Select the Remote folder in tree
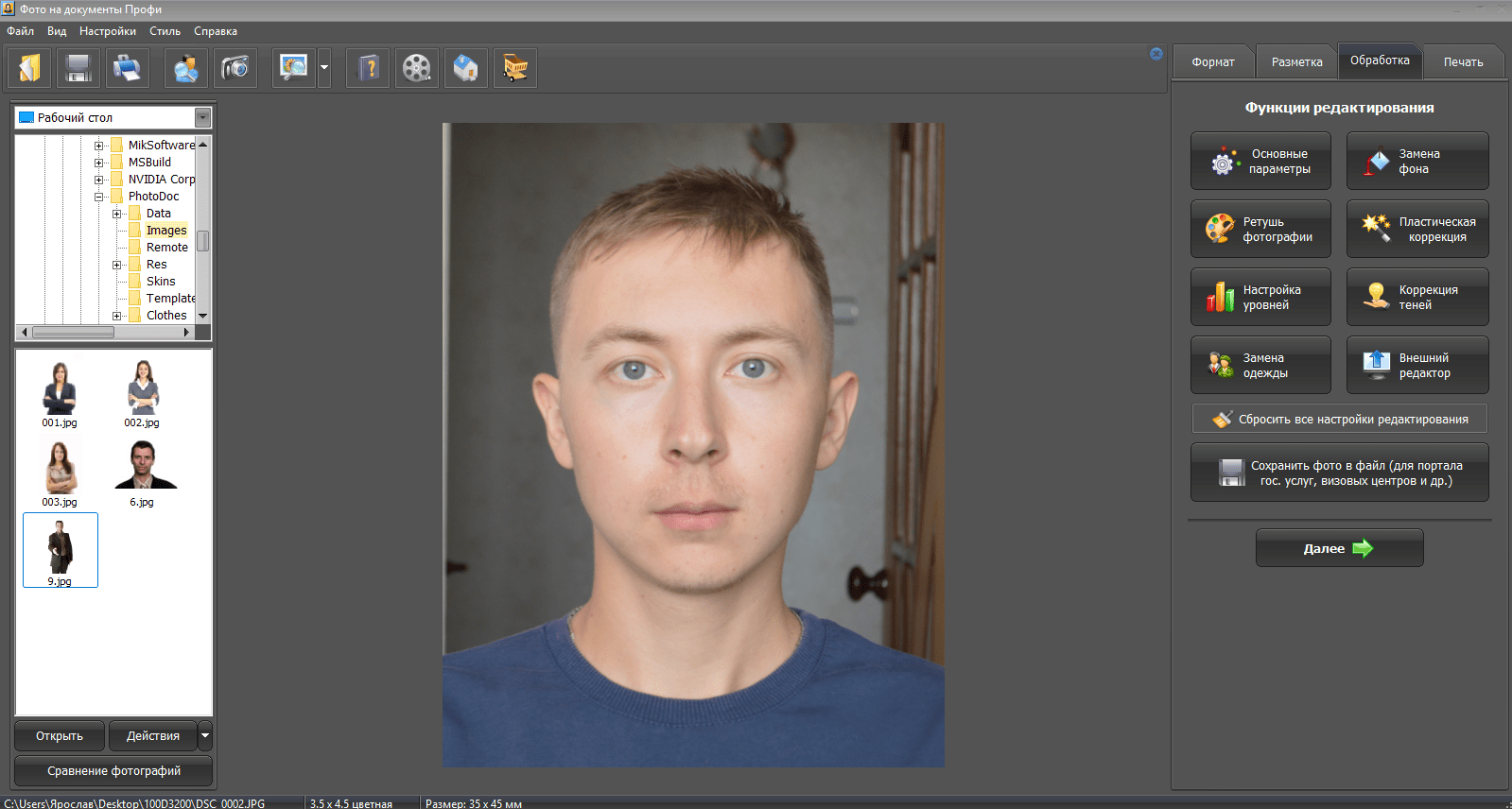This screenshot has height=809, width=1512. [167, 248]
